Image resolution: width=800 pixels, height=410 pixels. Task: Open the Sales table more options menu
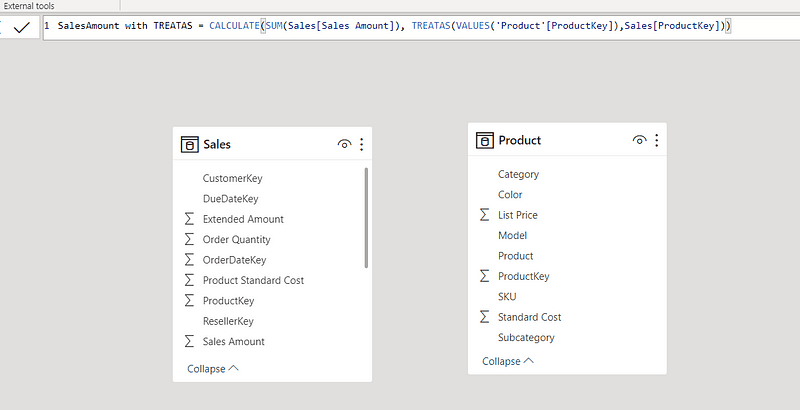[361, 145]
